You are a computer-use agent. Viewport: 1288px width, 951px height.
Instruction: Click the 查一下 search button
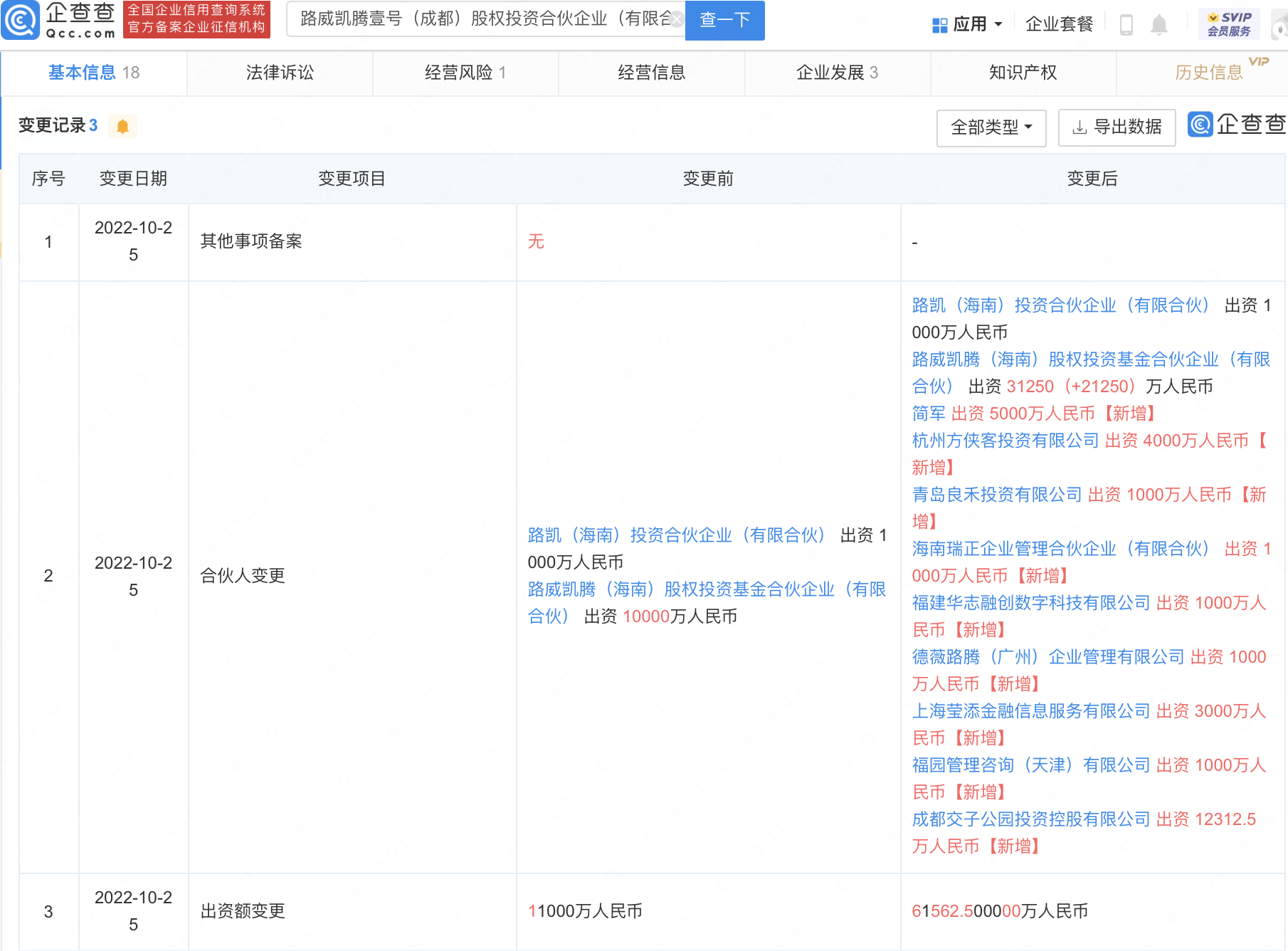point(724,20)
